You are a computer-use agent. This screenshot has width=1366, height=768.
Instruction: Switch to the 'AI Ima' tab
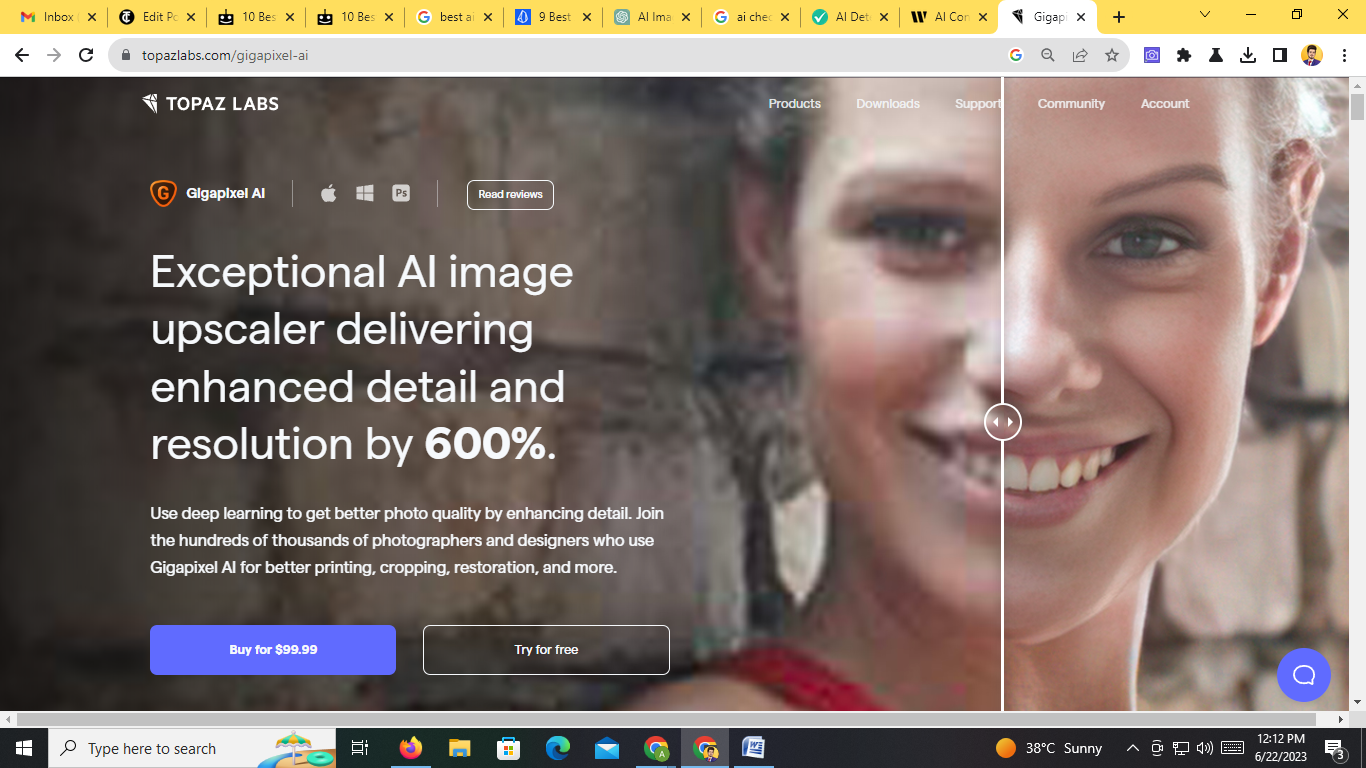click(x=653, y=17)
